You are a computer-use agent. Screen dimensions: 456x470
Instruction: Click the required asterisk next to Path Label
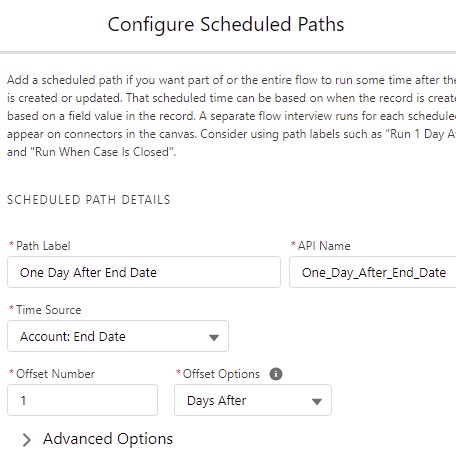[11, 244]
